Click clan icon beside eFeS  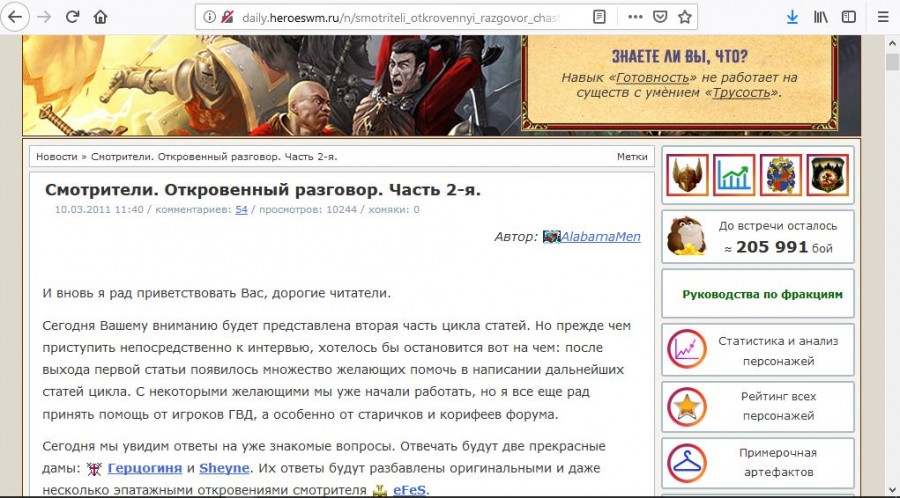(x=379, y=491)
